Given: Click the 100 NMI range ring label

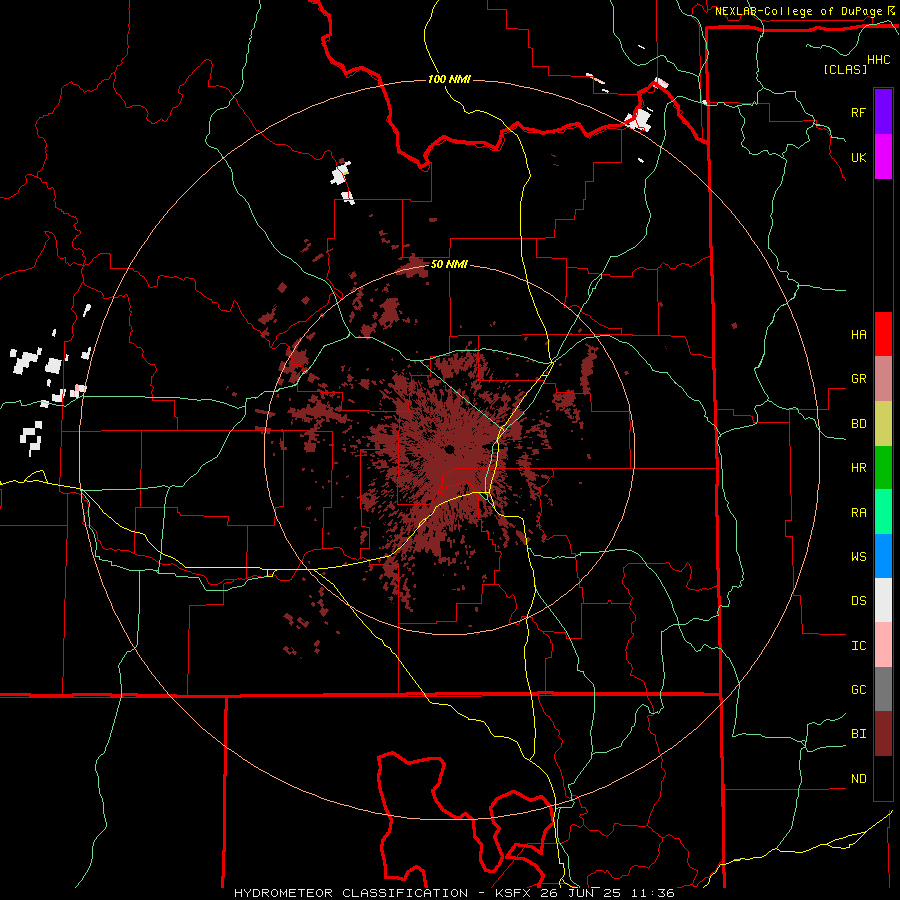Looking at the screenshot, I should point(449,79).
